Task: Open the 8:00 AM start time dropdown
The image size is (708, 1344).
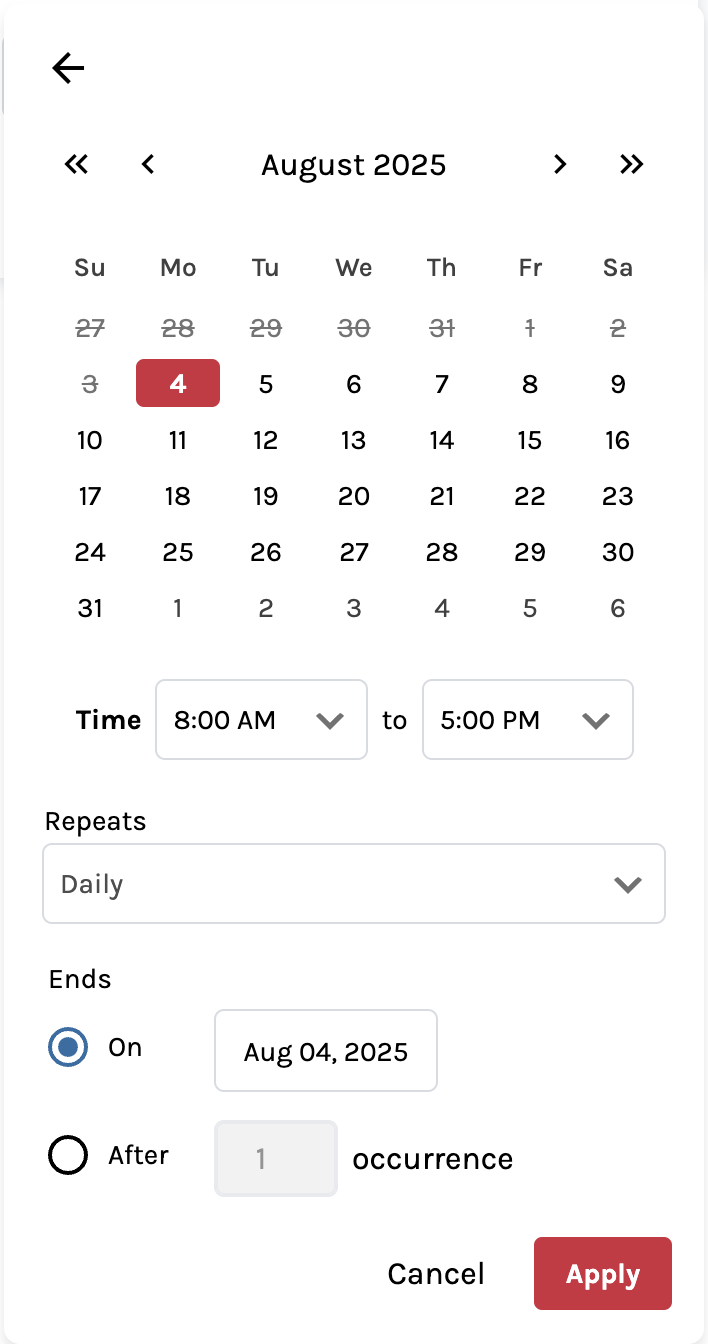Action: coord(261,720)
